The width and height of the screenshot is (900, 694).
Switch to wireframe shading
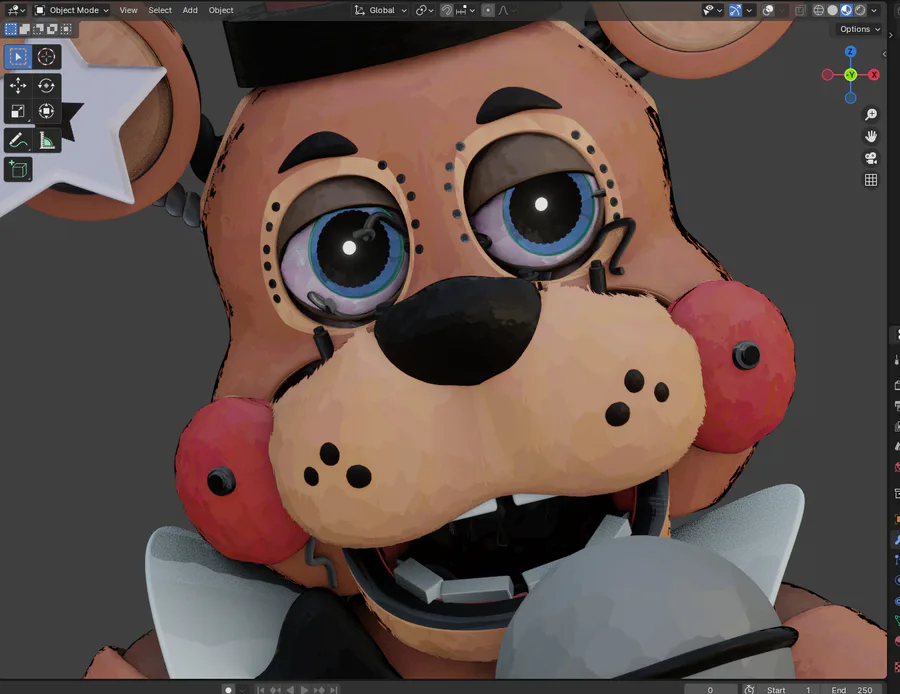(818, 10)
